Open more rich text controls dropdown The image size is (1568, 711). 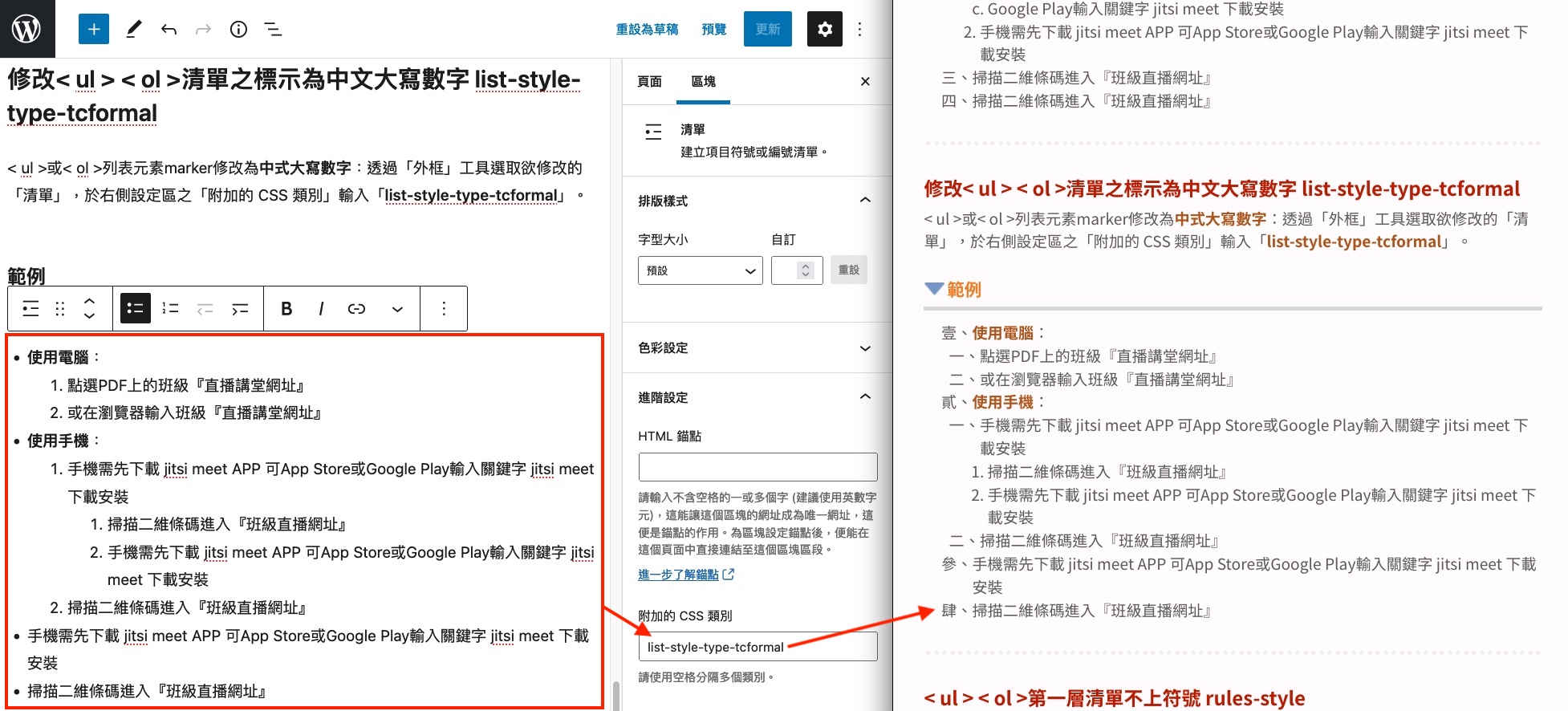397,309
